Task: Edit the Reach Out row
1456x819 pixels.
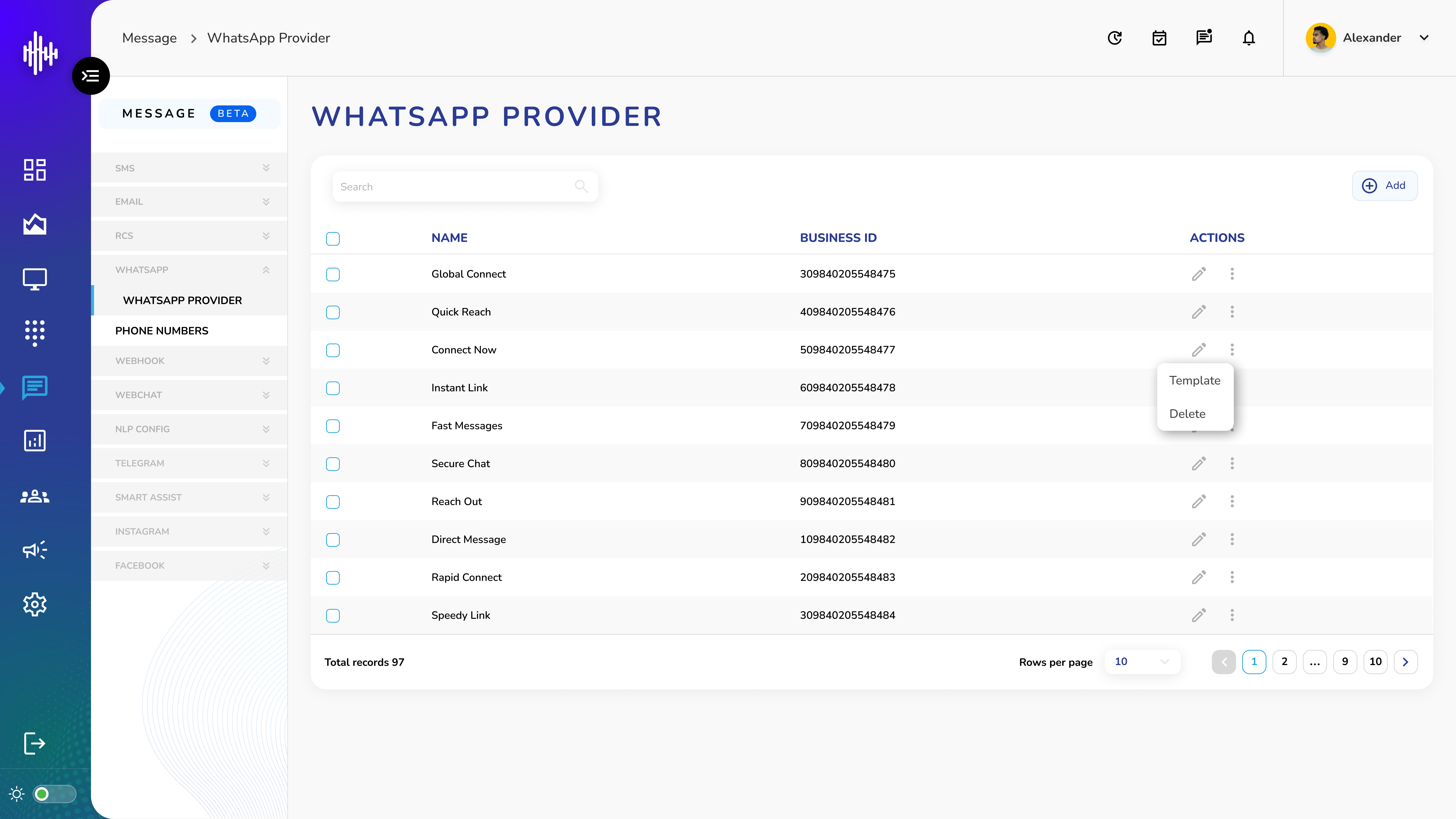Action: coord(1199,501)
